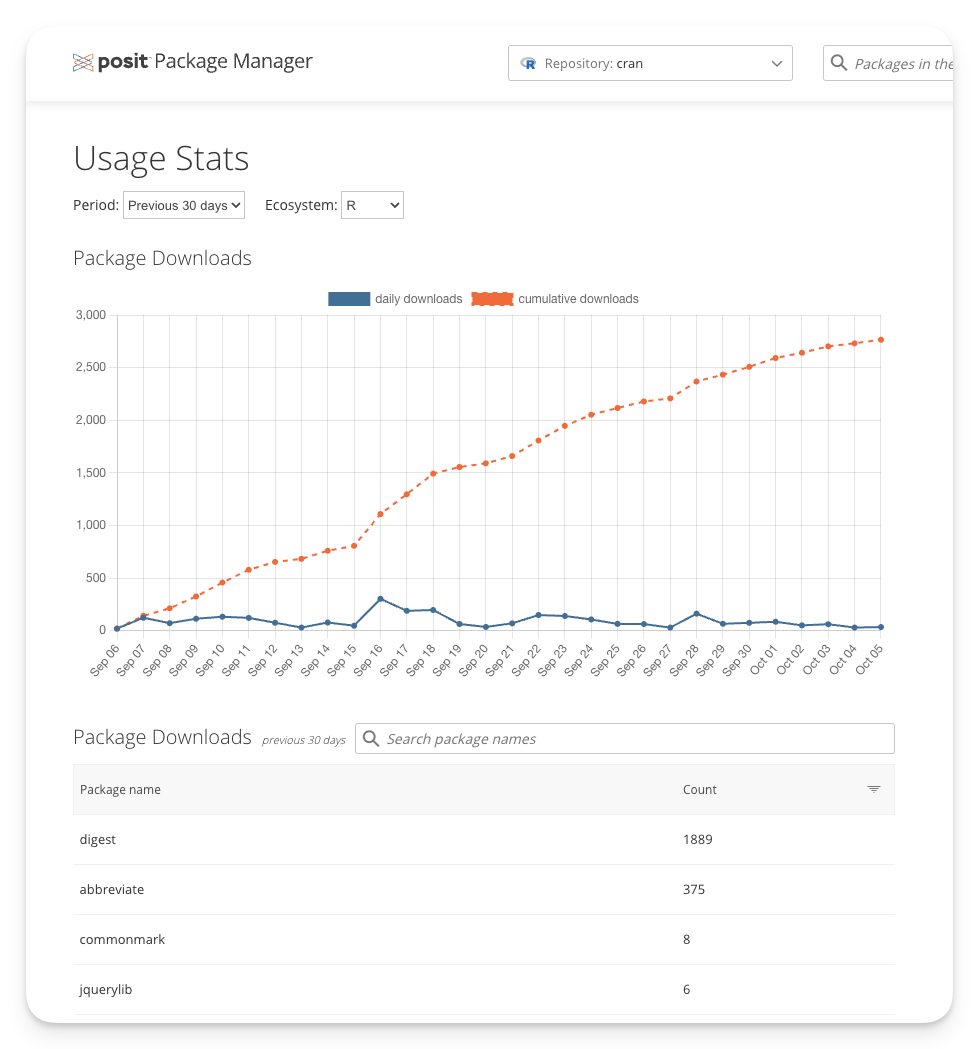Click the top Packages search input
Image resolution: width=979 pixels, height=1049 pixels.
pyautogui.click(x=900, y=63)
